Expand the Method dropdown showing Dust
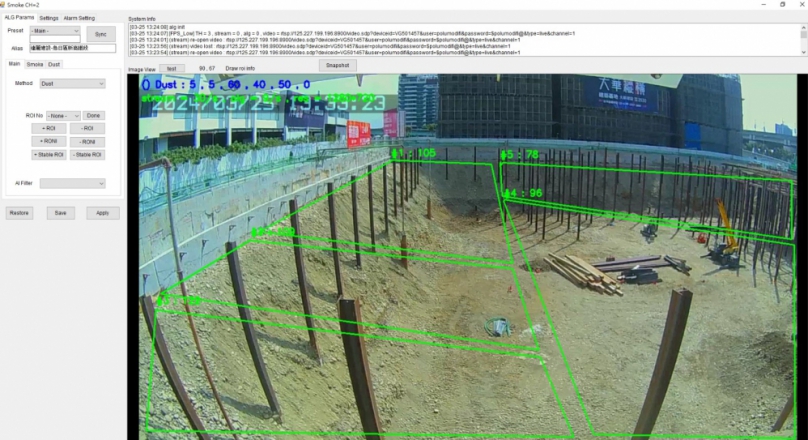808x440 pixels. [72, 84]
